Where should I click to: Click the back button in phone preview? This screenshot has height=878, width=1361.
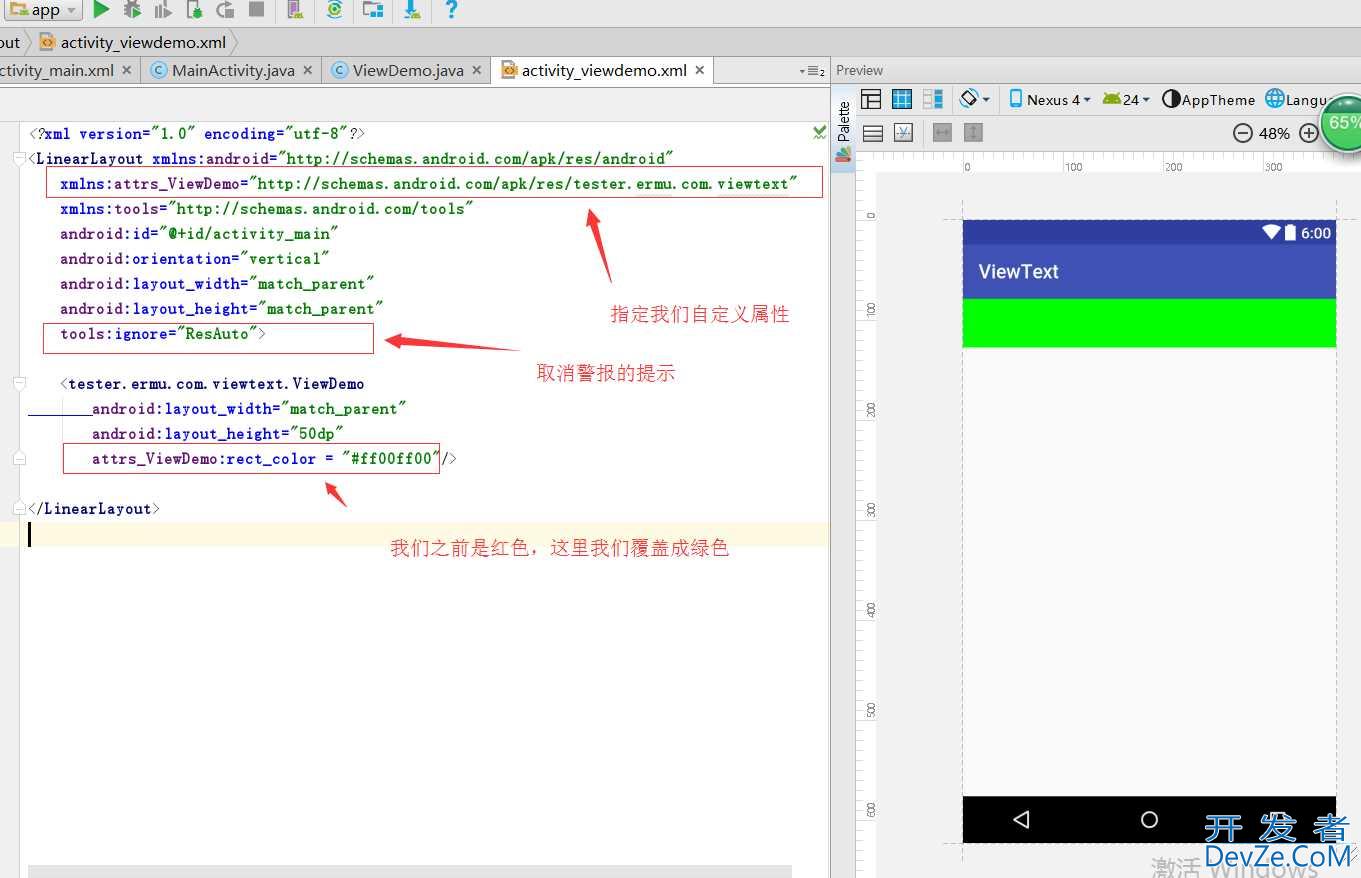[x=1021, y=820]
